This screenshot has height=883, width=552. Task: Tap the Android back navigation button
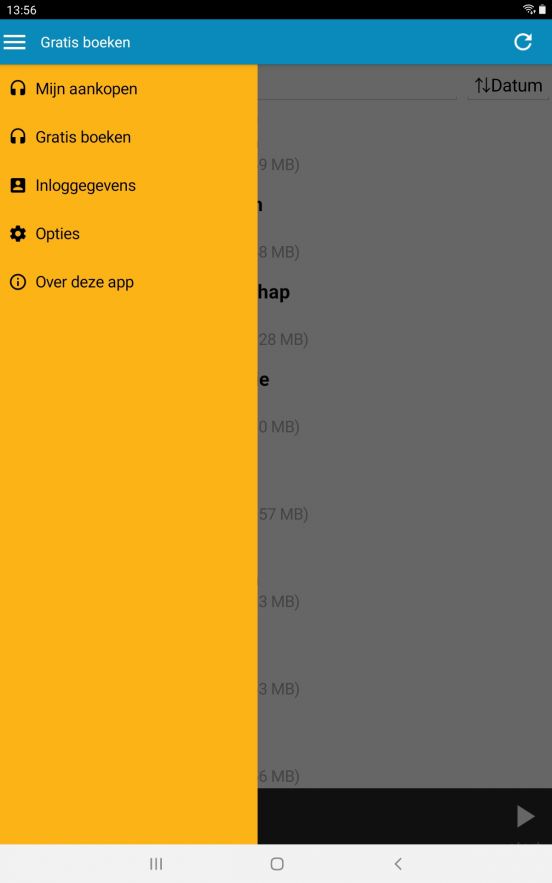[x=398, y=864]
